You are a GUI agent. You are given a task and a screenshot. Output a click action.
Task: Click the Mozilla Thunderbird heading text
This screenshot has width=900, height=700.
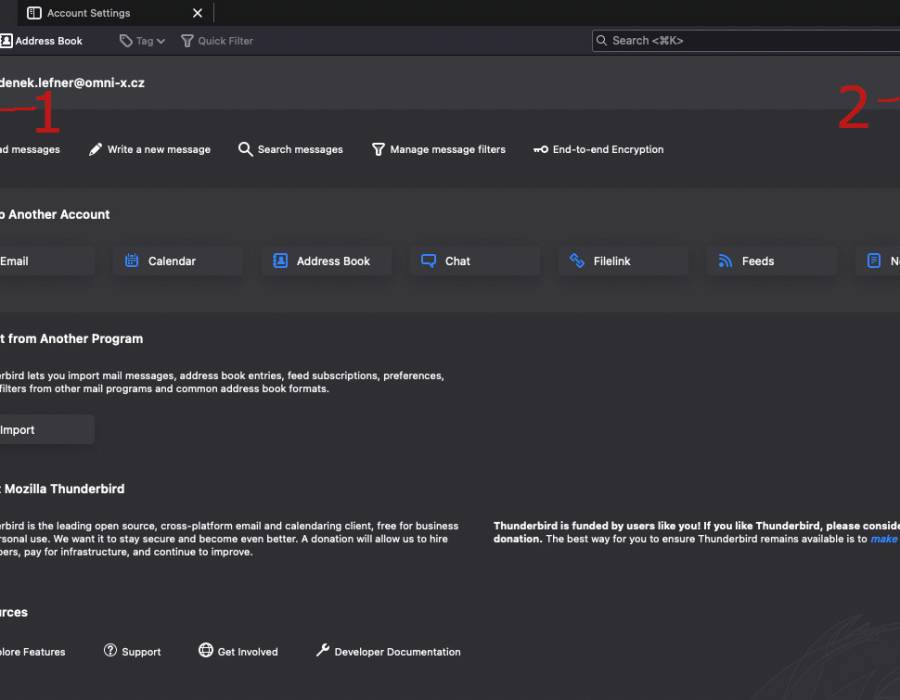click(64, 489)
